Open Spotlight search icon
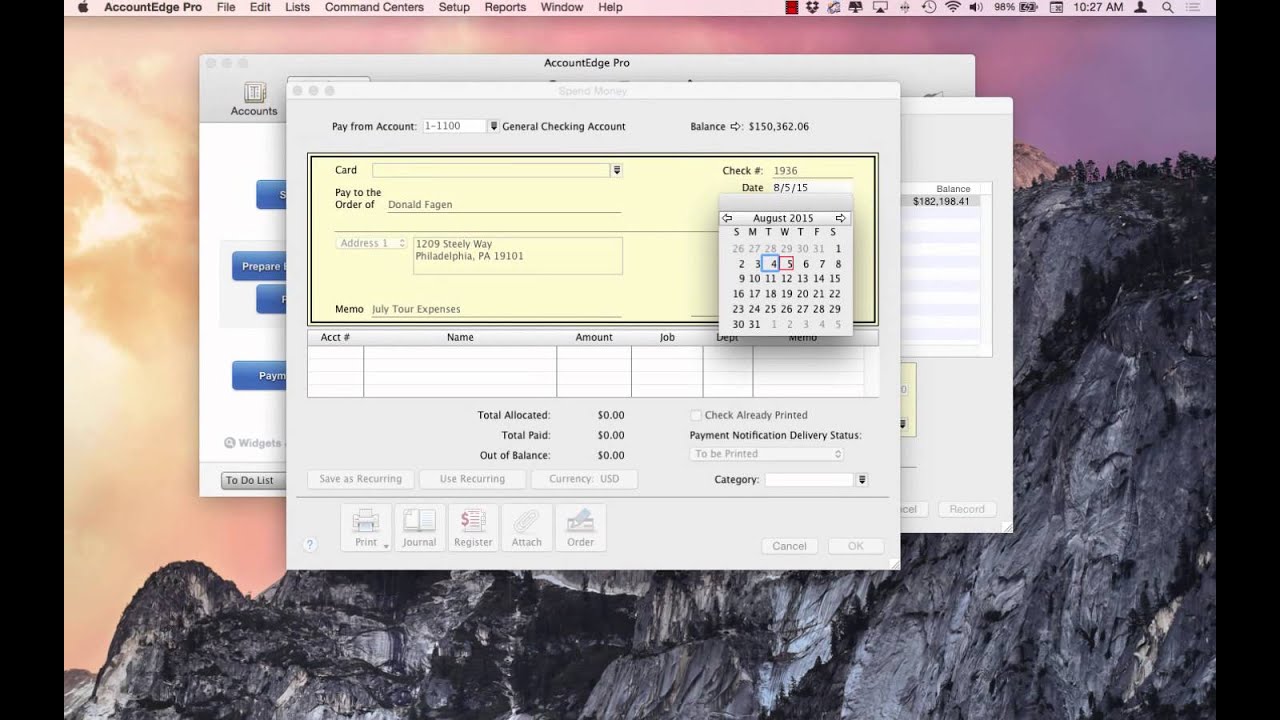Image resolution: width=1280 pixels, height=720 pixels. (1167, 7)
